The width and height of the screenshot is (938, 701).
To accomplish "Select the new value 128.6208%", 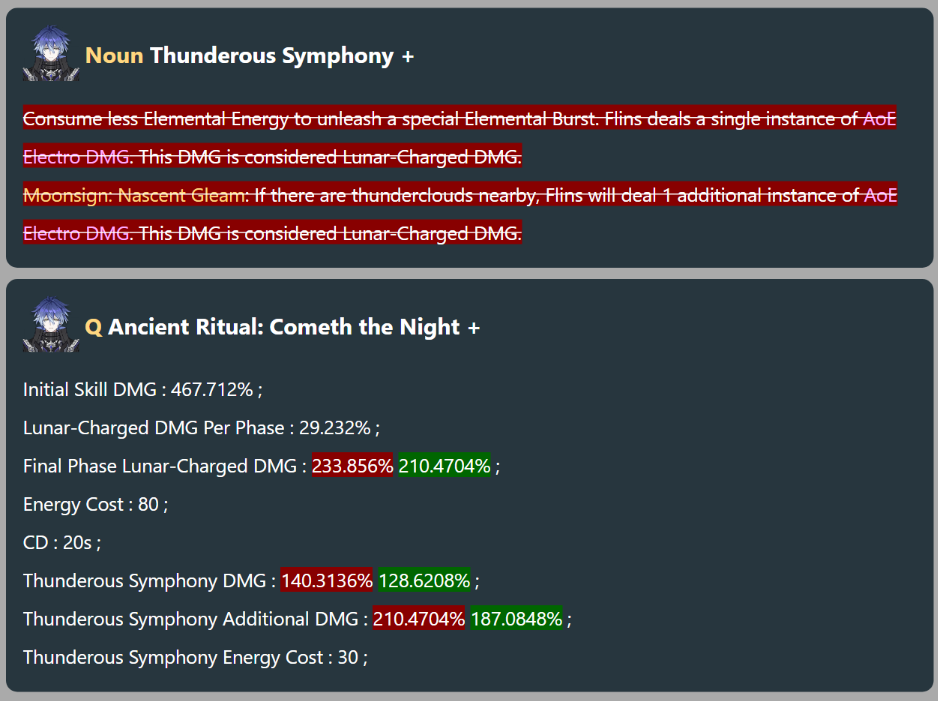I will click(x=424, y=581).
